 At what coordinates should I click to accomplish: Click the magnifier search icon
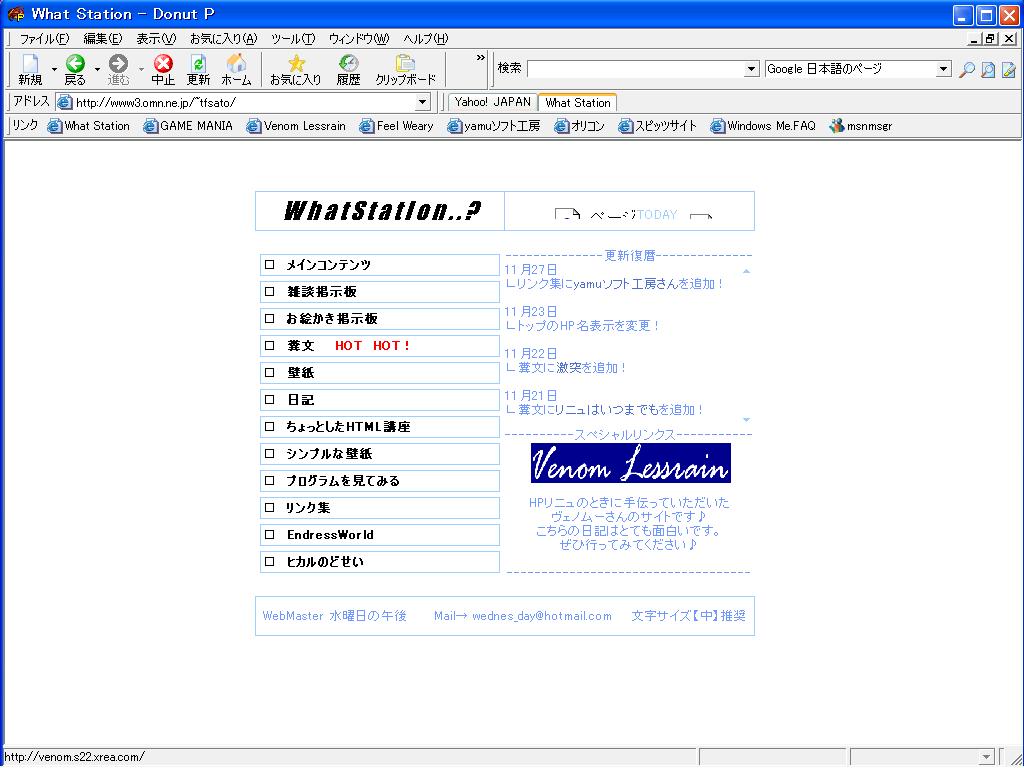966,70
